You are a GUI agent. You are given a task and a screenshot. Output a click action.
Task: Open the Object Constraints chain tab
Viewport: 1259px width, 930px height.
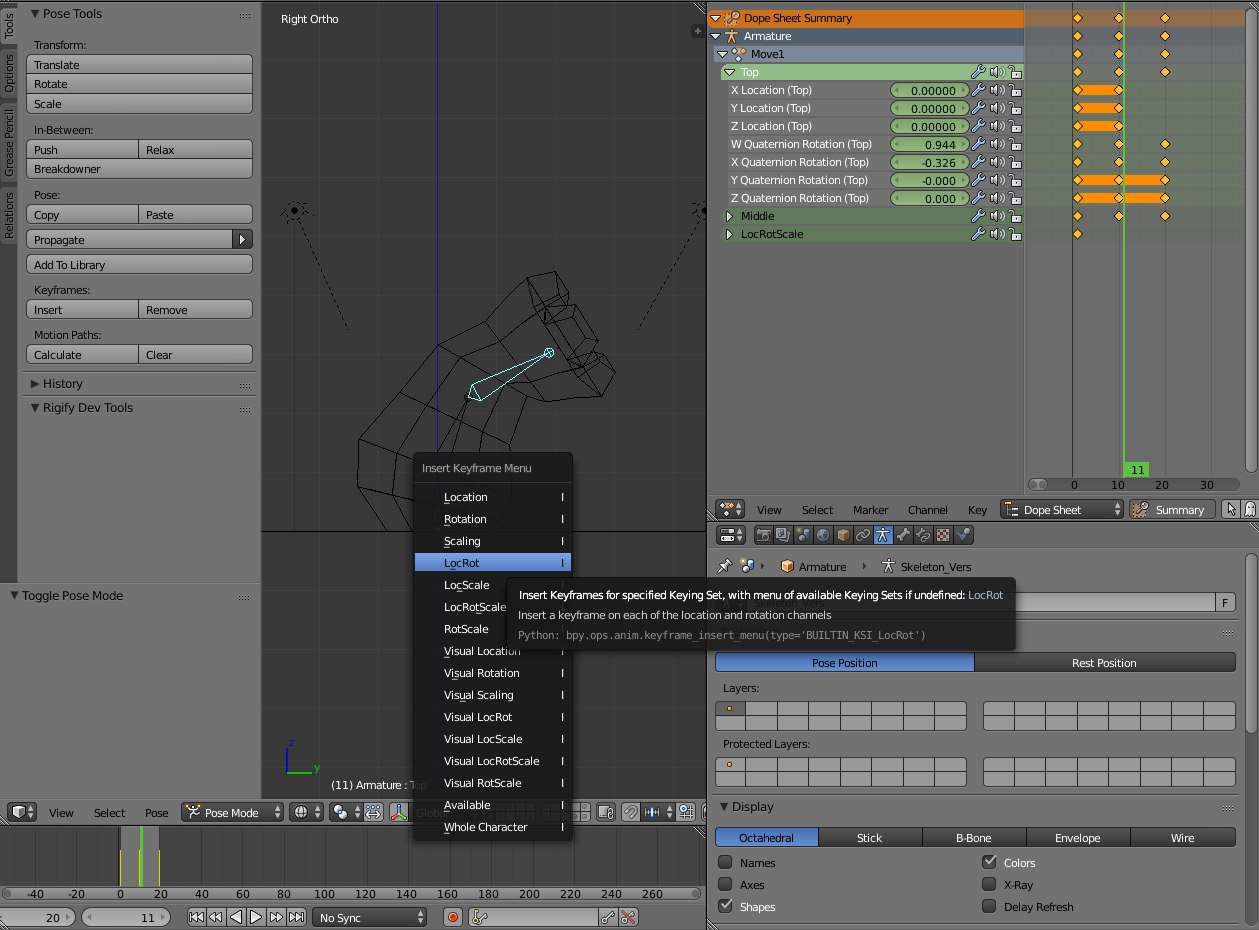[863, 535]
